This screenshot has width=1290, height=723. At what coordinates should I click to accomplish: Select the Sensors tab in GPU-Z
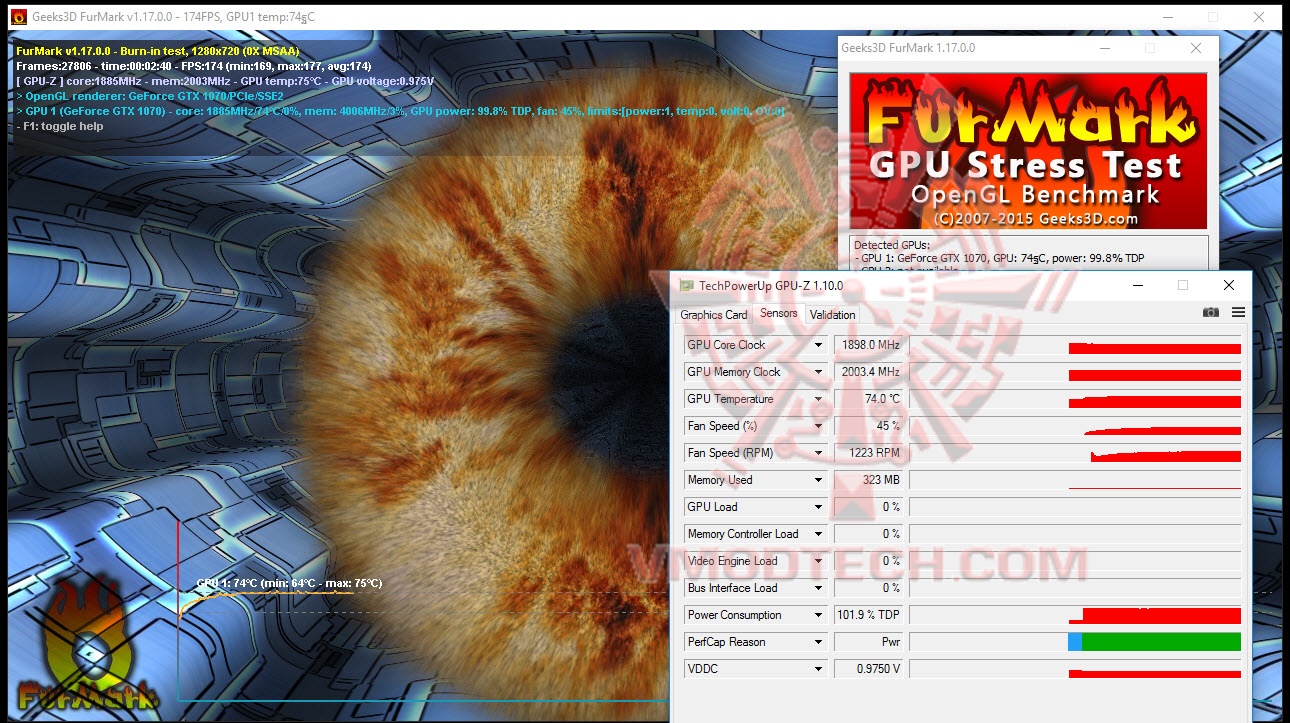tap(779, 313)
